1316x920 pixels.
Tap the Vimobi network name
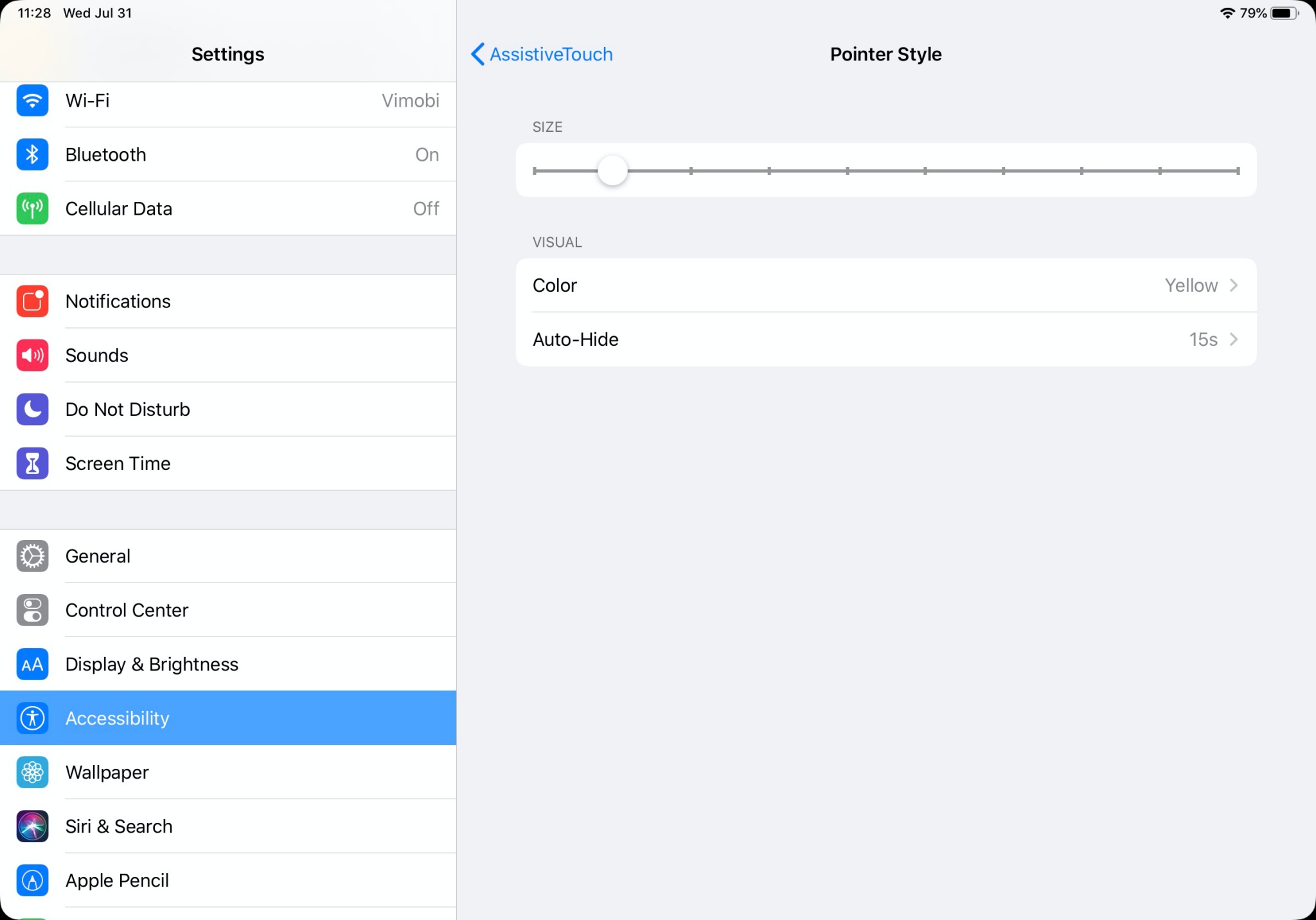pyautogui.click(x=410, y=100)
